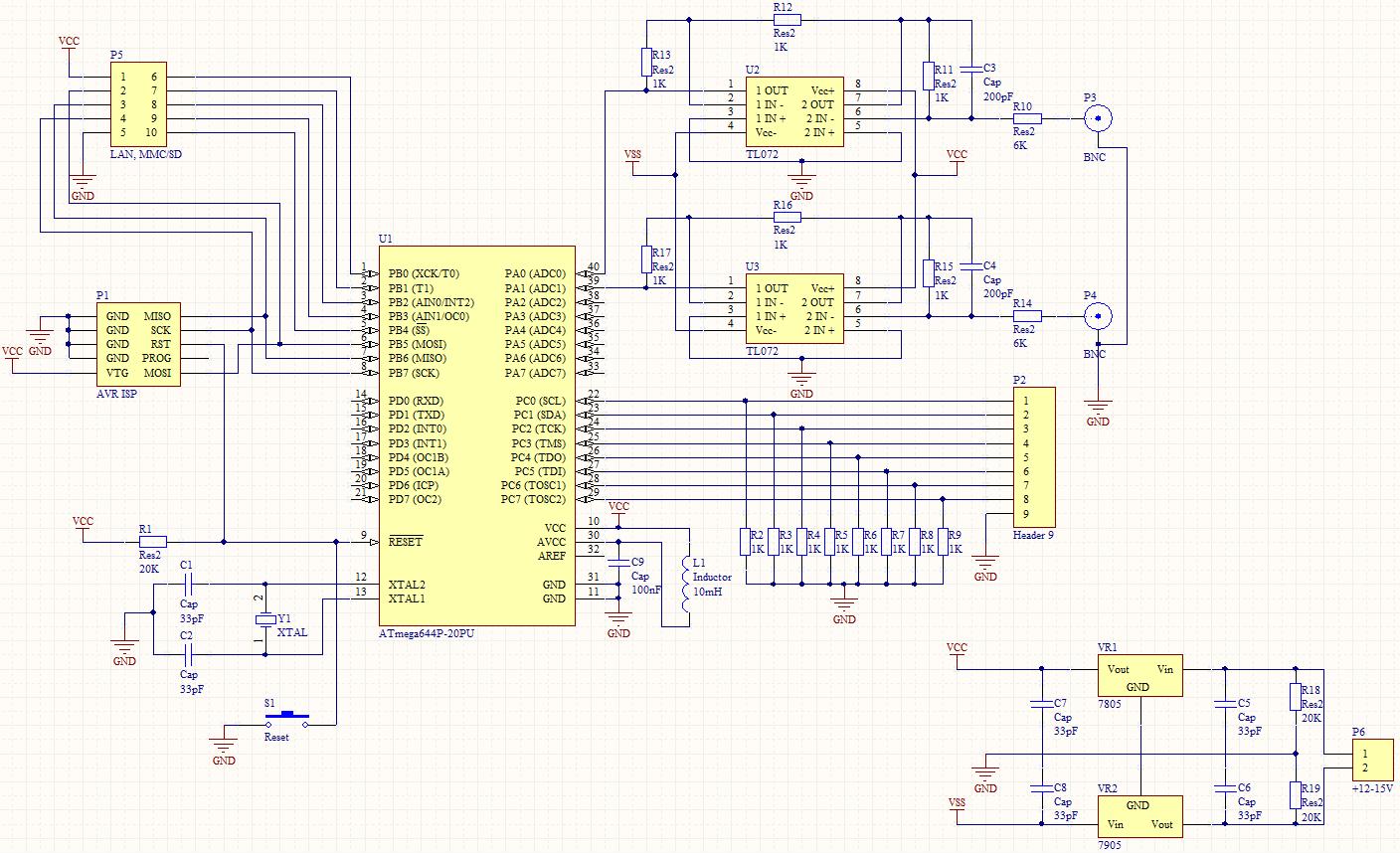This screenshot has height=853, width=1400.
Task: Click the power connector P6
Action: pos(1373,761)
